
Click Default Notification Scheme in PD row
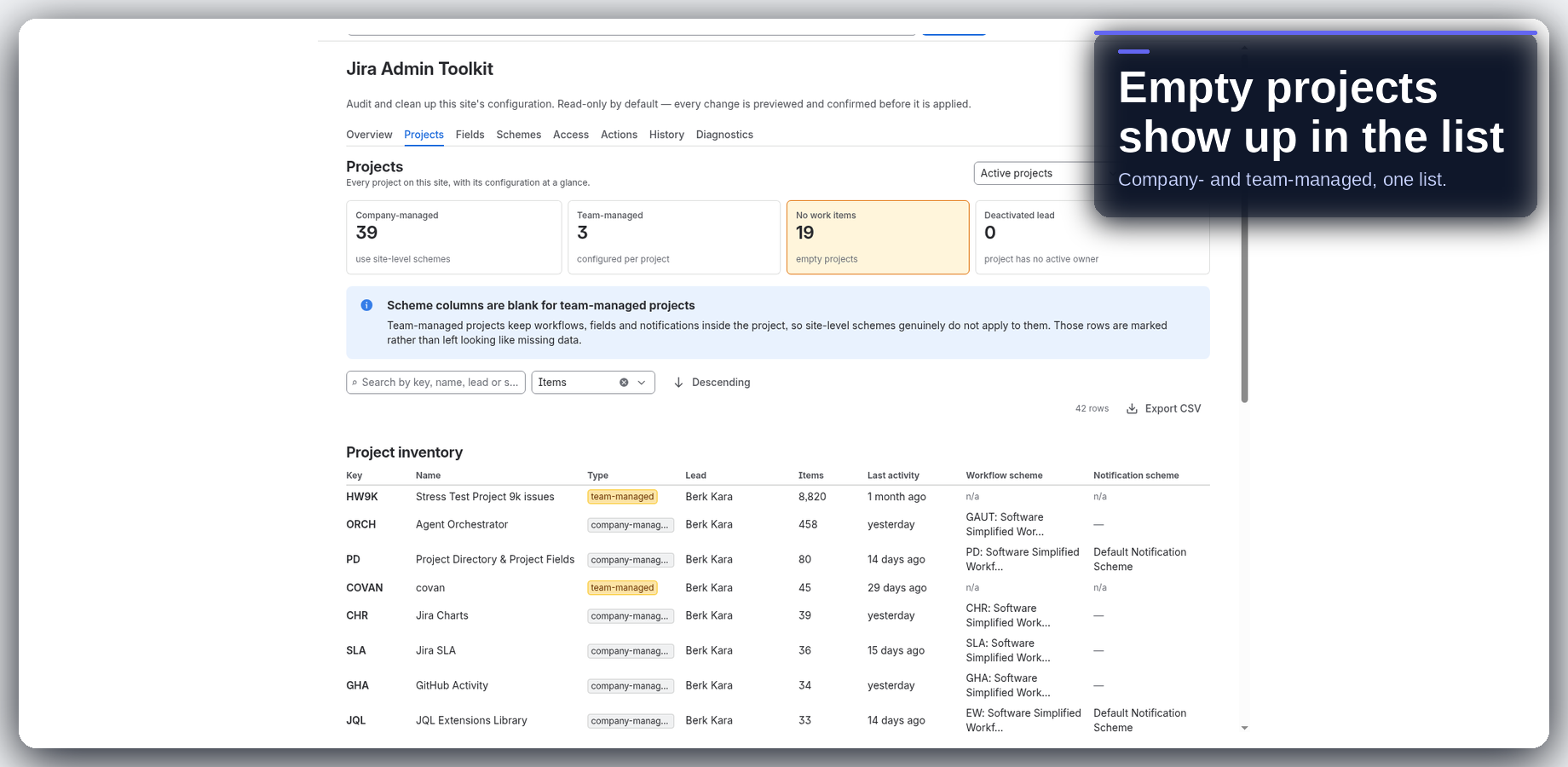point(1139,559)
